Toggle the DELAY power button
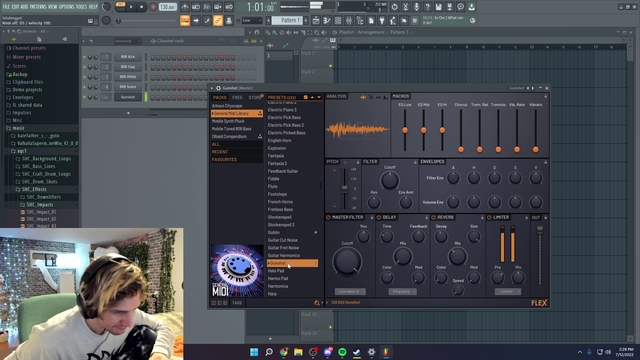The height and width of the screenshot is (360, 640). point(379,218)
